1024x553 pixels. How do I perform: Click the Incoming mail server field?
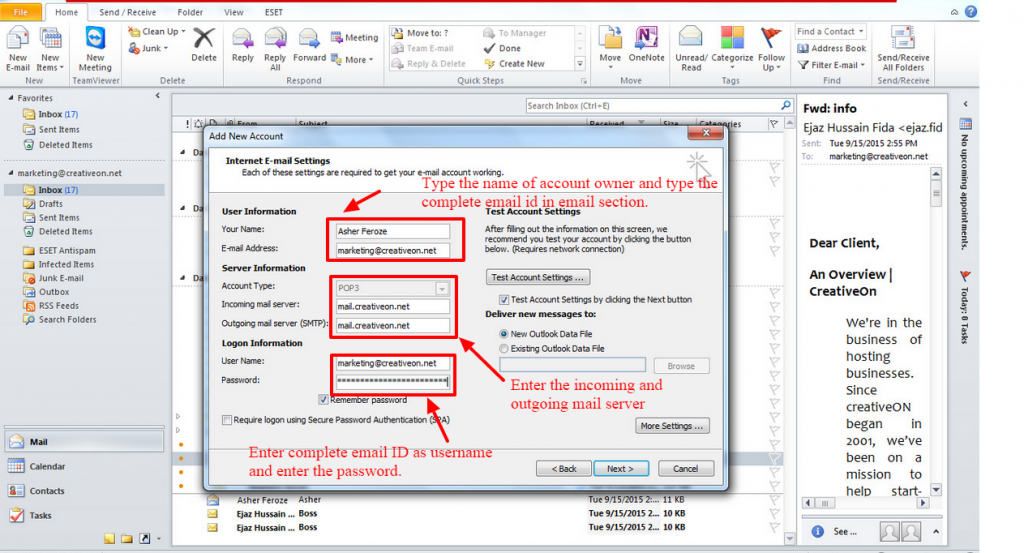click(392, 306)
